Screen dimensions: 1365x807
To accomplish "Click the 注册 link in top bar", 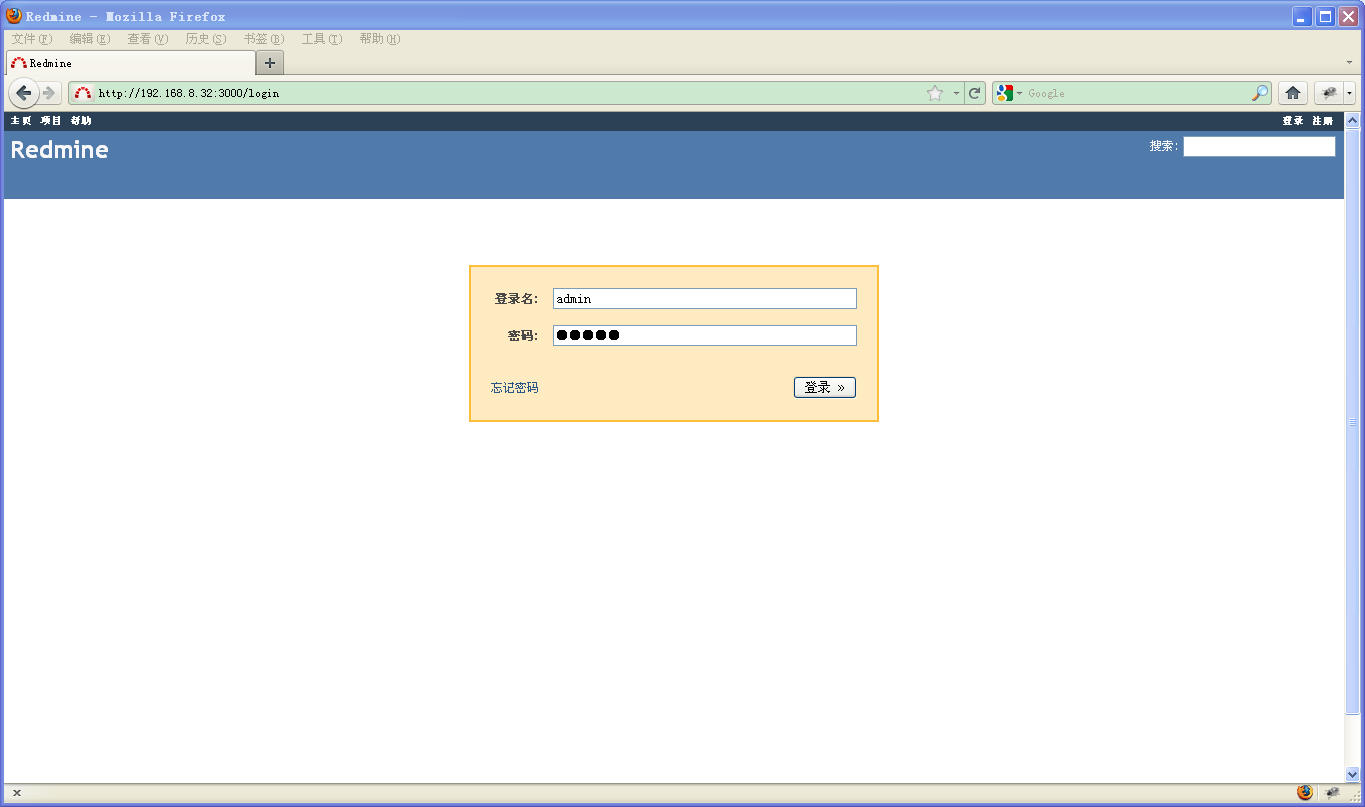I will click(x=1322, y=121).
